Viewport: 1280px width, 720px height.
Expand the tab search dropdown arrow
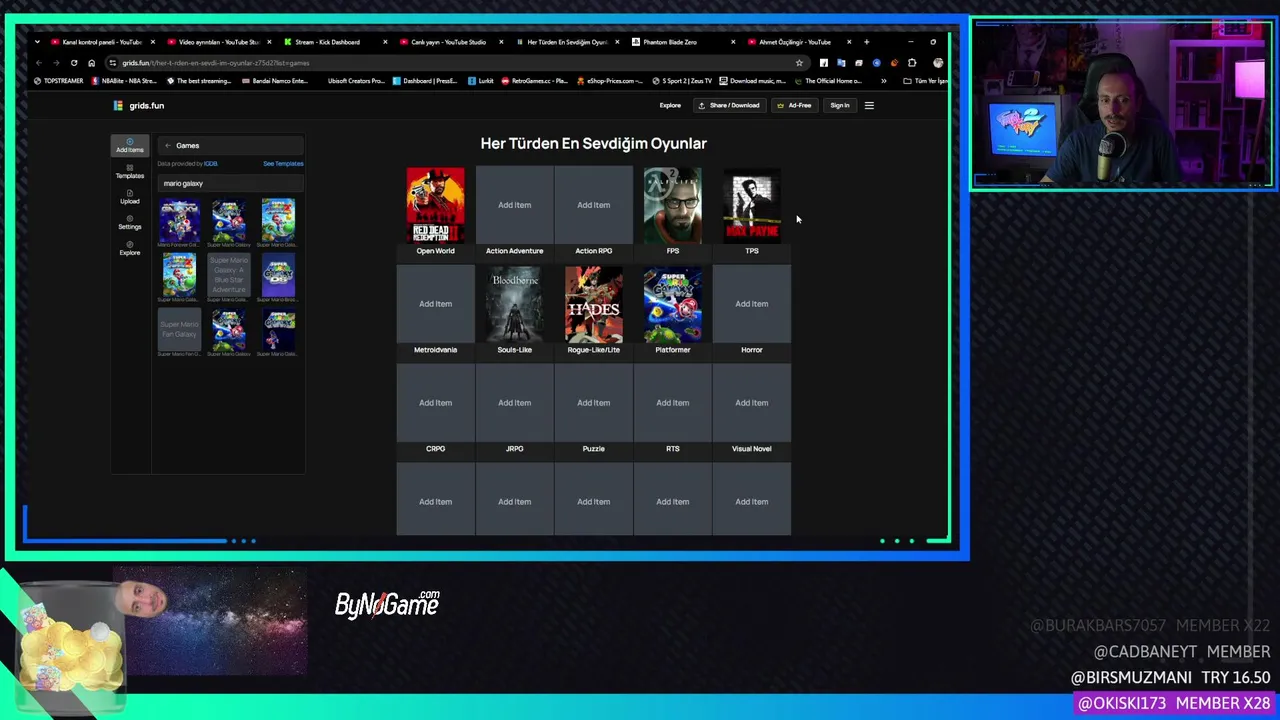click(x=37, y=42)
